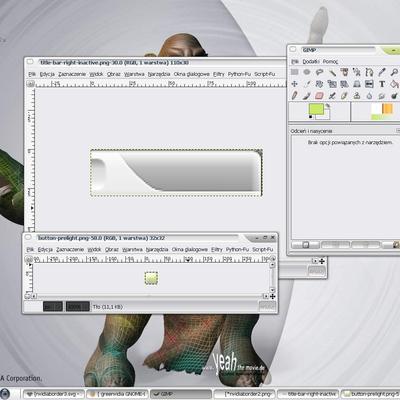Select the Flip tool
Viewport: 400px width, 400px height.
[369, 84]
